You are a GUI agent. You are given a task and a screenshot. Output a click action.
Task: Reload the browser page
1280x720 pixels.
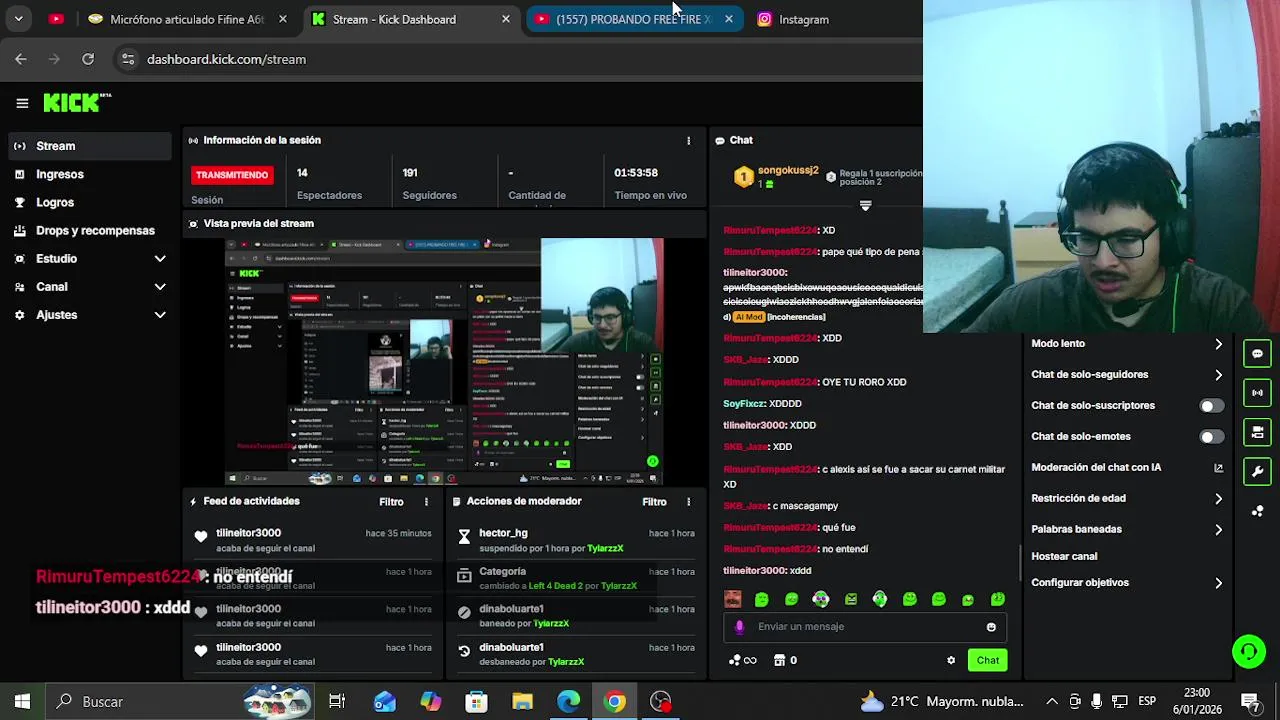pyautogui.click(x=88, y=59)
